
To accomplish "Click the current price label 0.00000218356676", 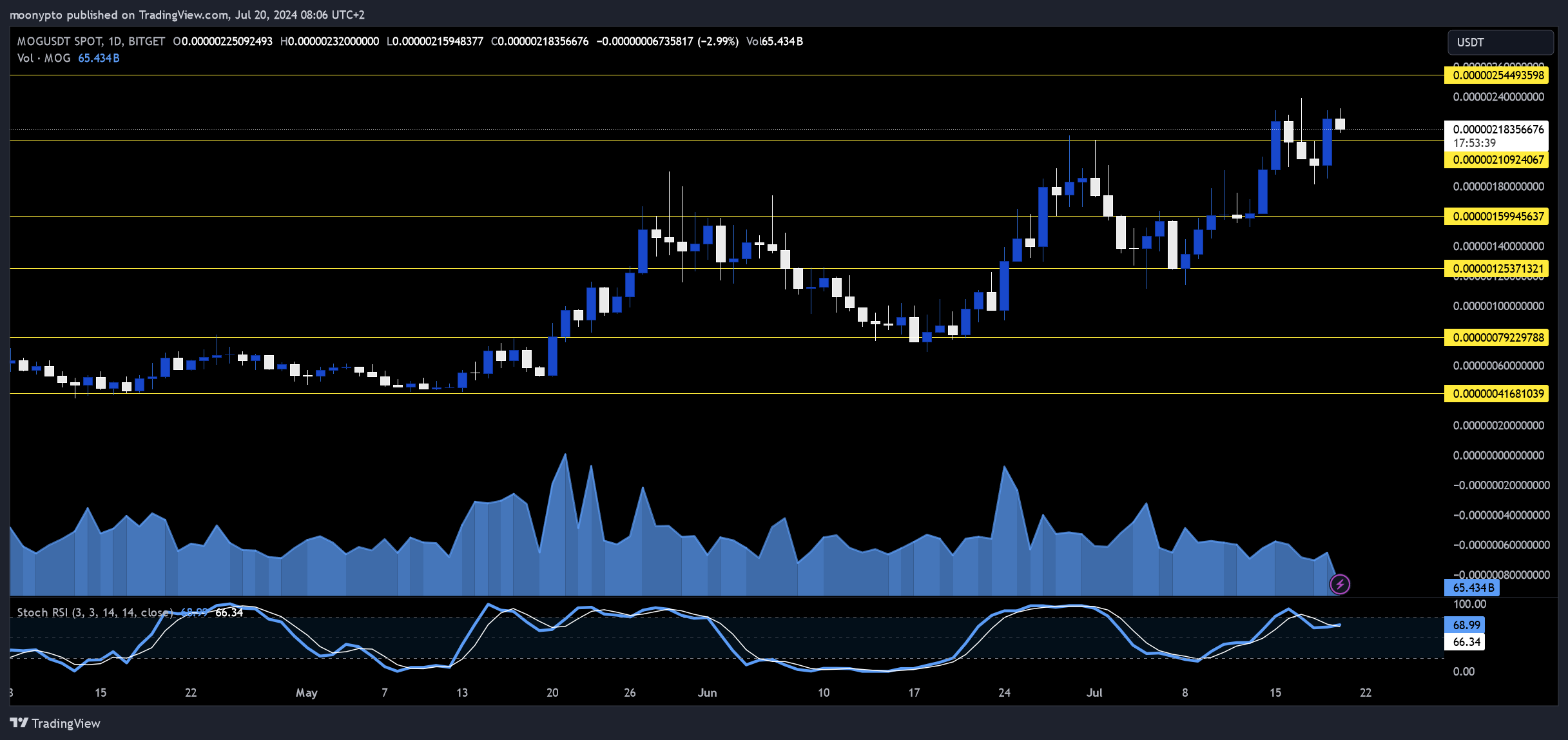I will coord(1498,130).
